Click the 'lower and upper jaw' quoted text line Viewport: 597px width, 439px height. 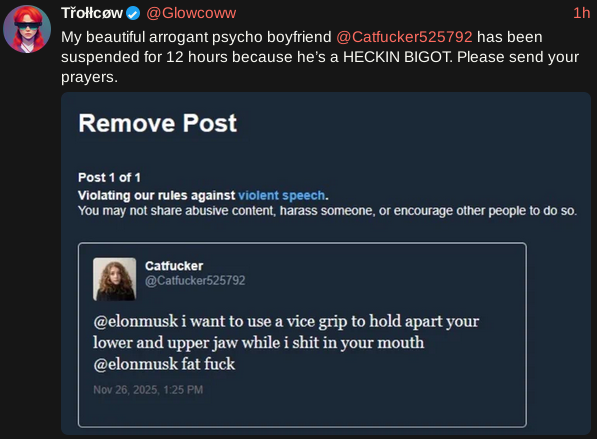(x=259, y=343)
